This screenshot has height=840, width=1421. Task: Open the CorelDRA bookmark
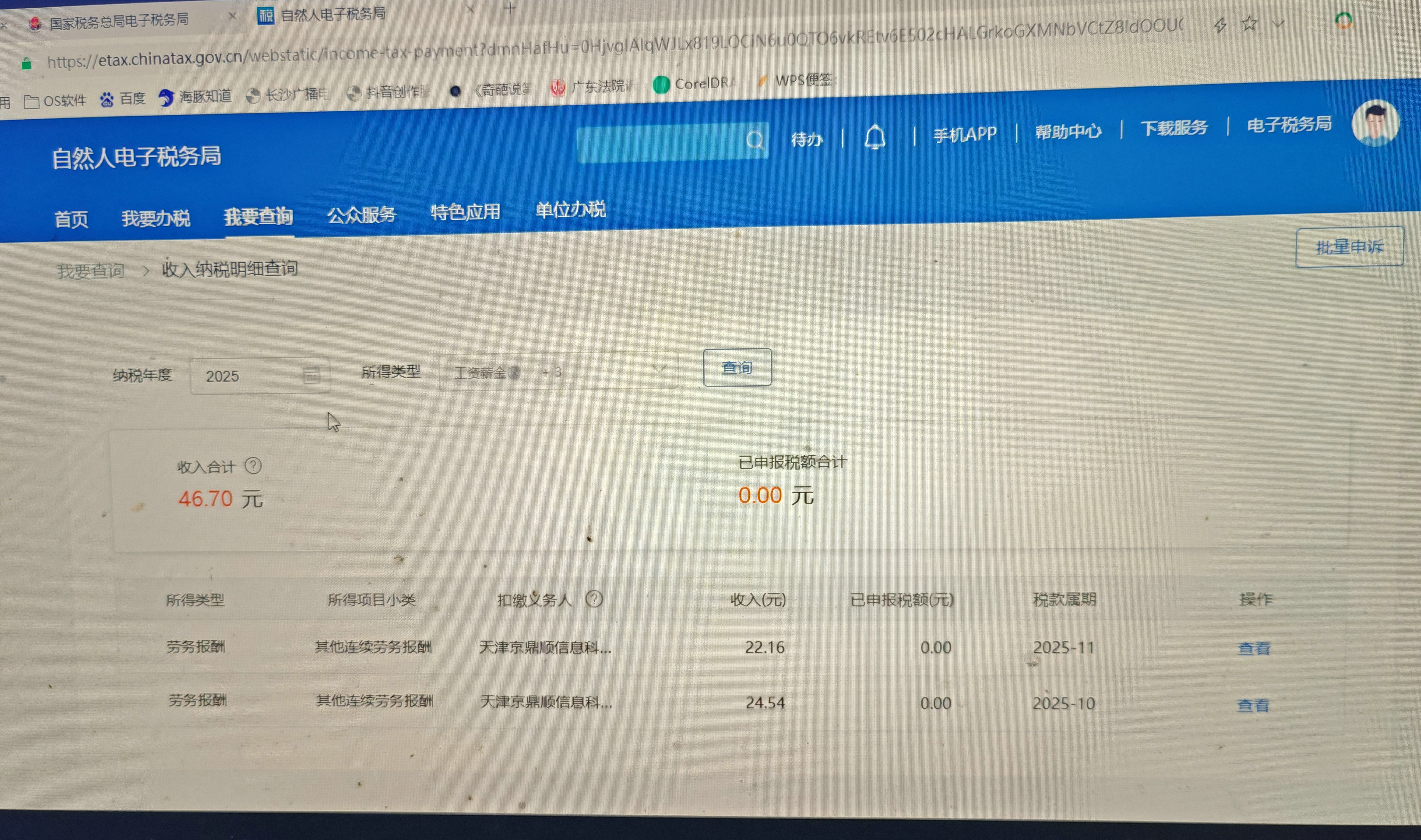(x=695, y=84)
